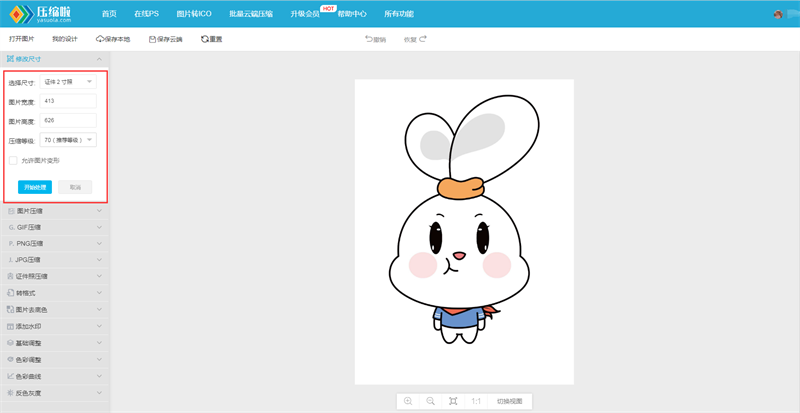
Task: Click the 保存云端 save icon
Action: click(x=152, y=39)
